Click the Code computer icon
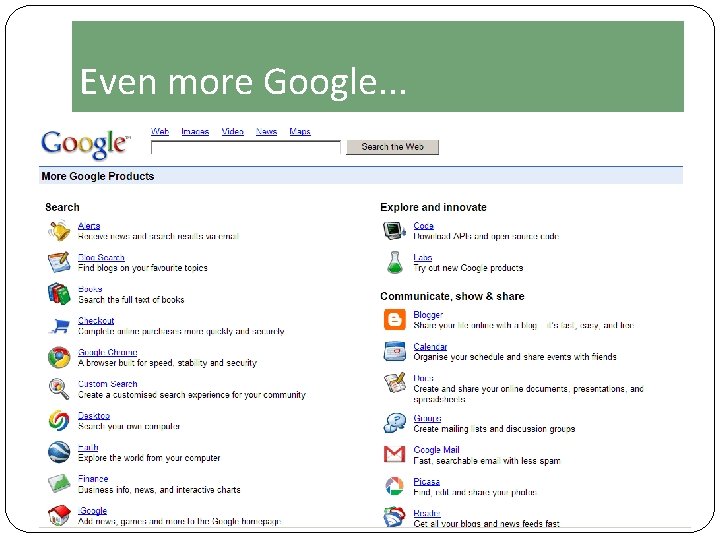720x540 pixels. pos(394,231)
